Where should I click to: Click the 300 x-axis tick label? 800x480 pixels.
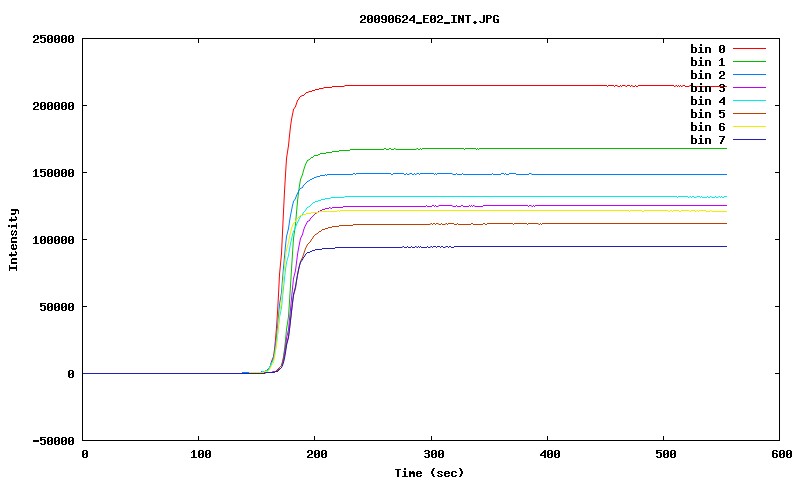pos(434,454)
